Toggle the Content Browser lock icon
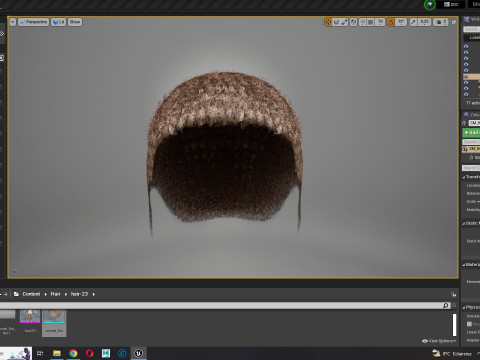 [x=453, y=294]
